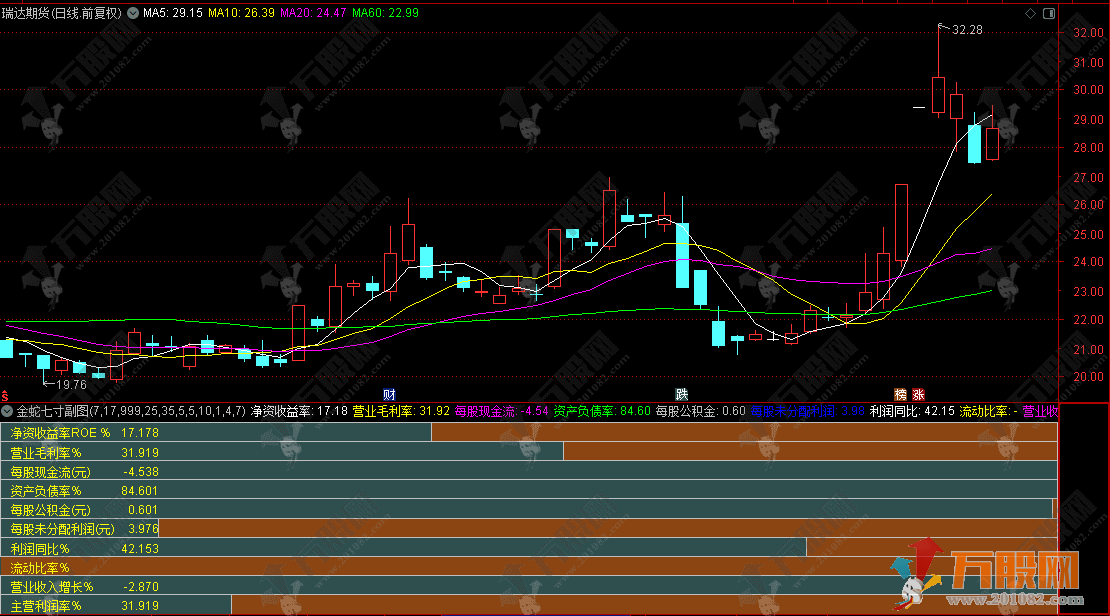Viewport: 1110px width, 616px height.
Task: Click the 榜 marker on the time axis
Action: pyautogui.click(x=901, y=395)
